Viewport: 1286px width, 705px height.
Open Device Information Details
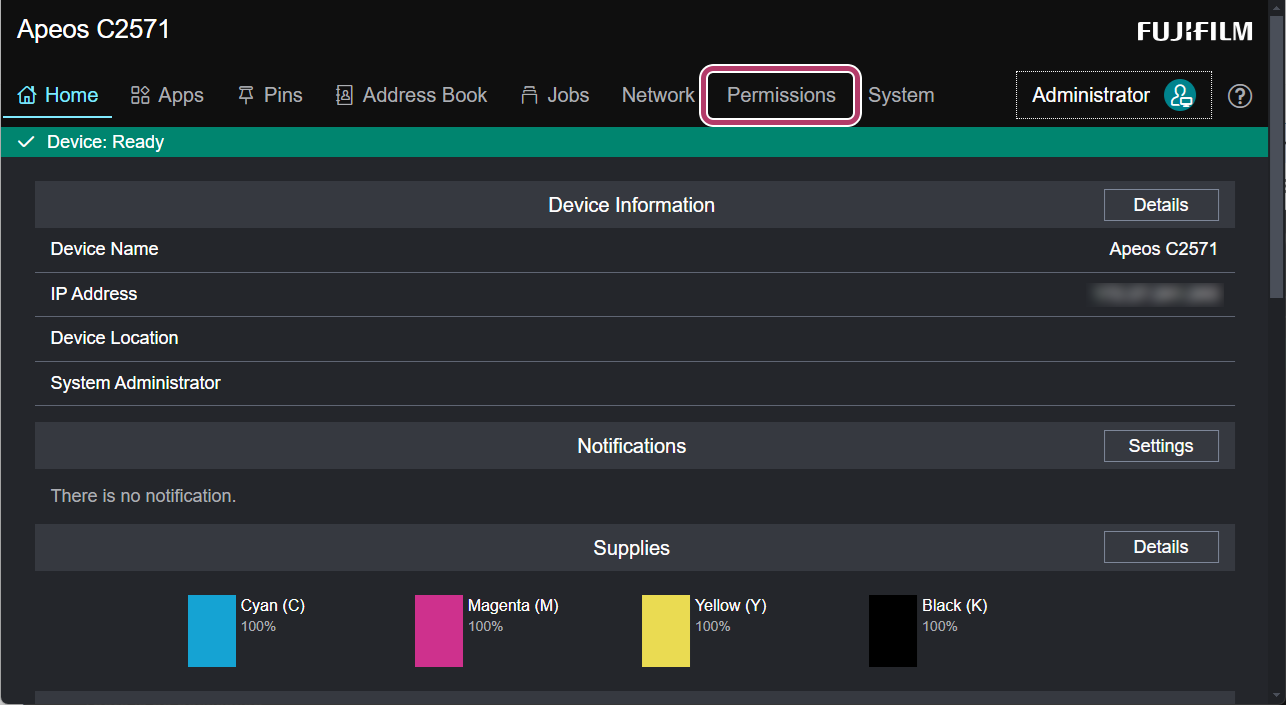(1161, 205)
